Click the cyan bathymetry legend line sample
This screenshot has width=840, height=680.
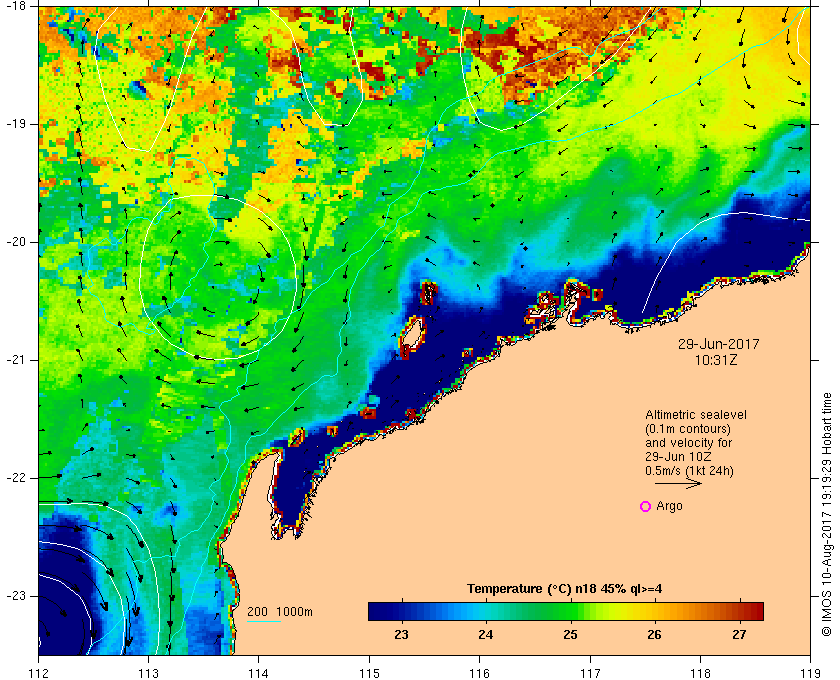[x=264, y=622]
